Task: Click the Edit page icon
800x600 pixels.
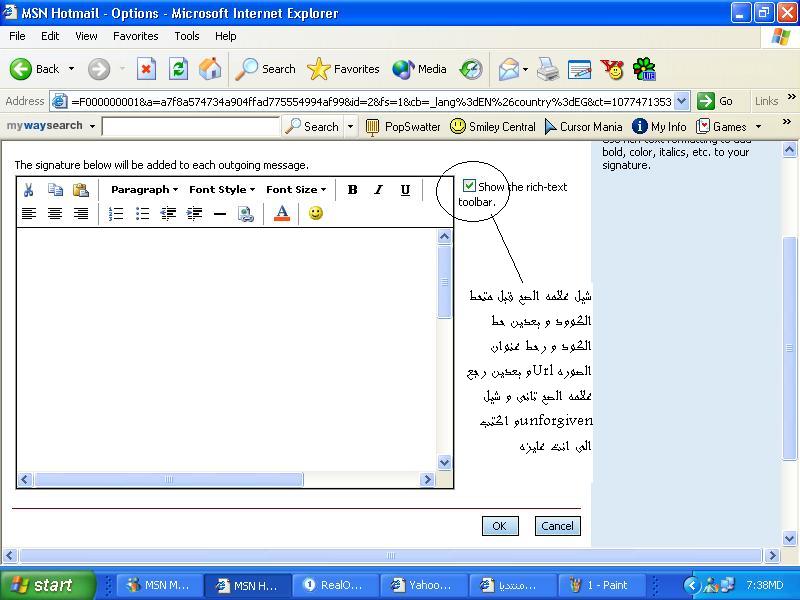Action: tap(580, 69)
